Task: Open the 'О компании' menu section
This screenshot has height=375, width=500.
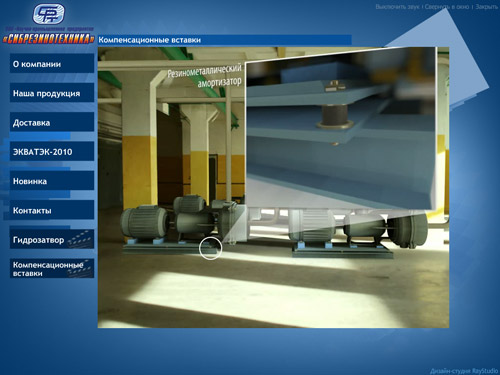Action: 52,64
